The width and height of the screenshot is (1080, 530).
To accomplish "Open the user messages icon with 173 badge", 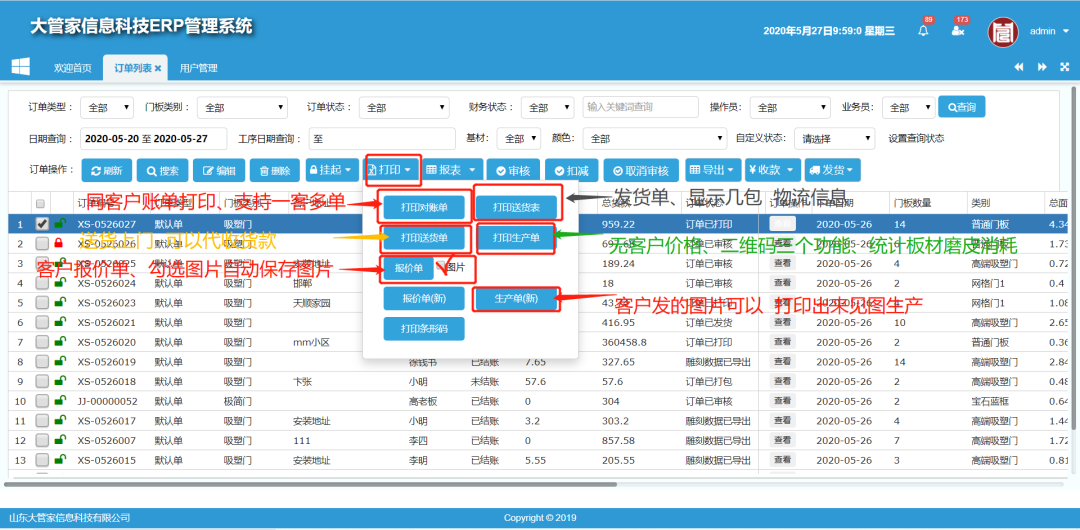I will tap(957, 31).
